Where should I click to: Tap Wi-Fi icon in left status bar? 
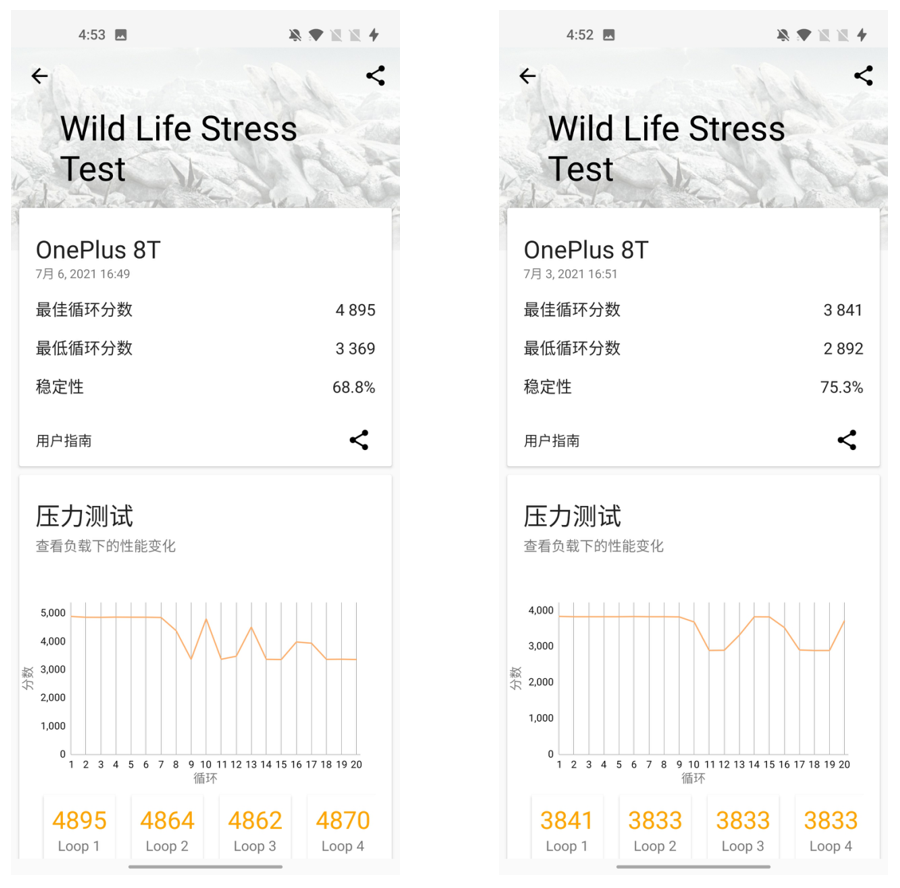316,35
